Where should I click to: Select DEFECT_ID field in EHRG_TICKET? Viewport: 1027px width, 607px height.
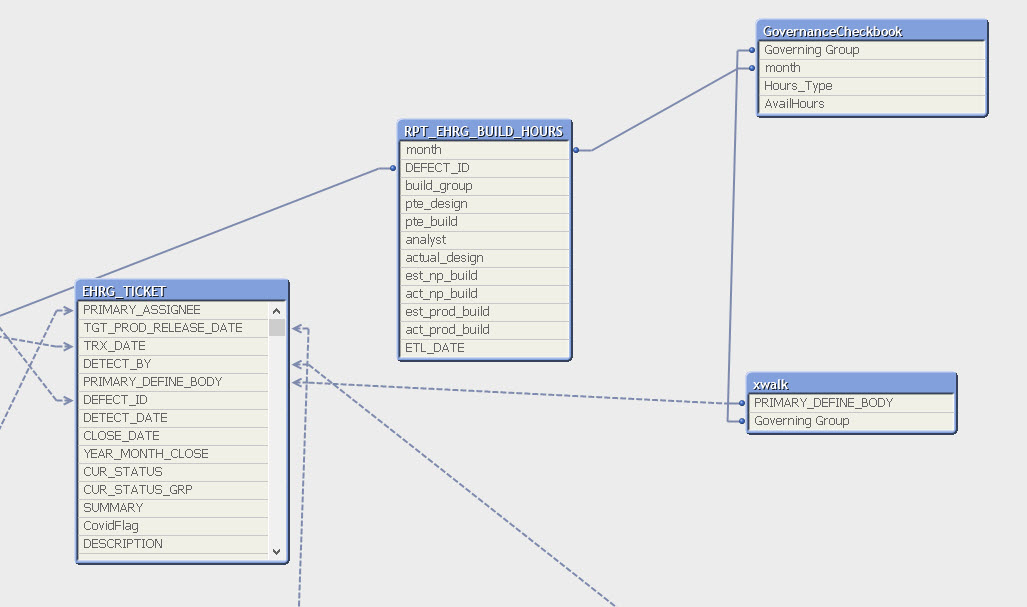[173, 399]
